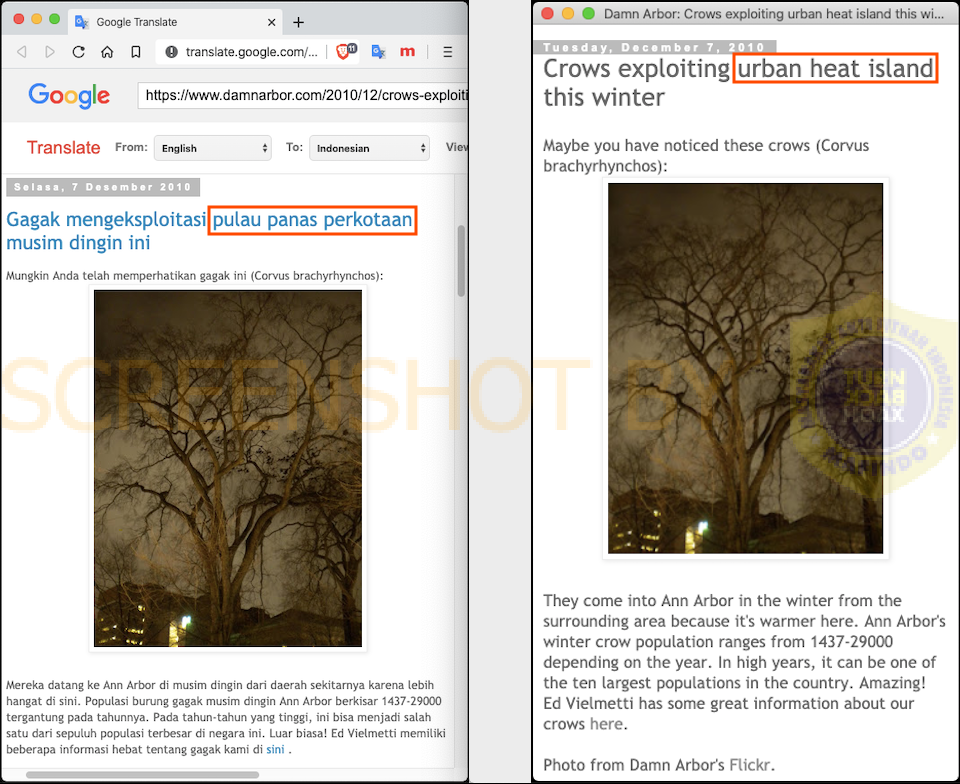
Task: Open the browser hamburger menu
Action: pos(448,52)
